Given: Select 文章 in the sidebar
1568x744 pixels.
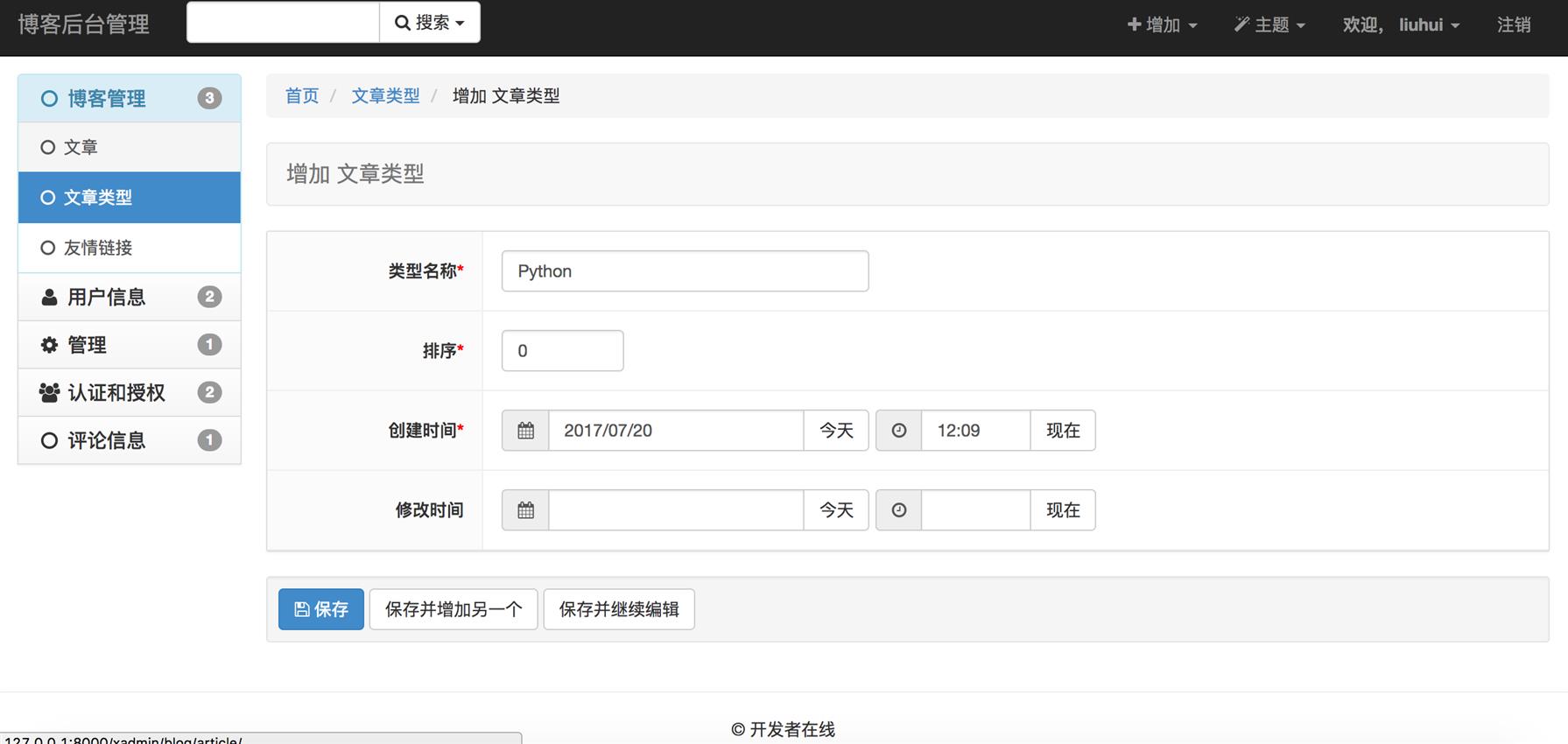Looking at the screenshot, I should [x=81, y=148].
